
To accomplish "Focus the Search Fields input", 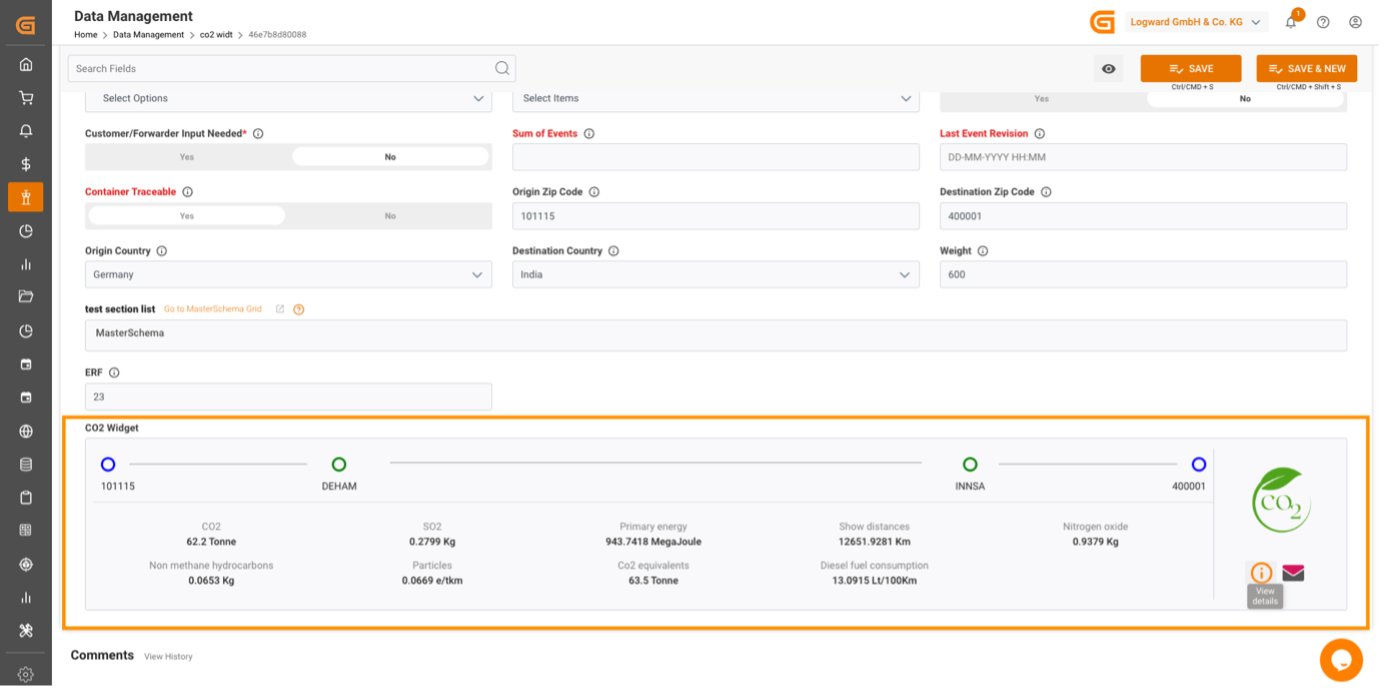I will point(292,68).
